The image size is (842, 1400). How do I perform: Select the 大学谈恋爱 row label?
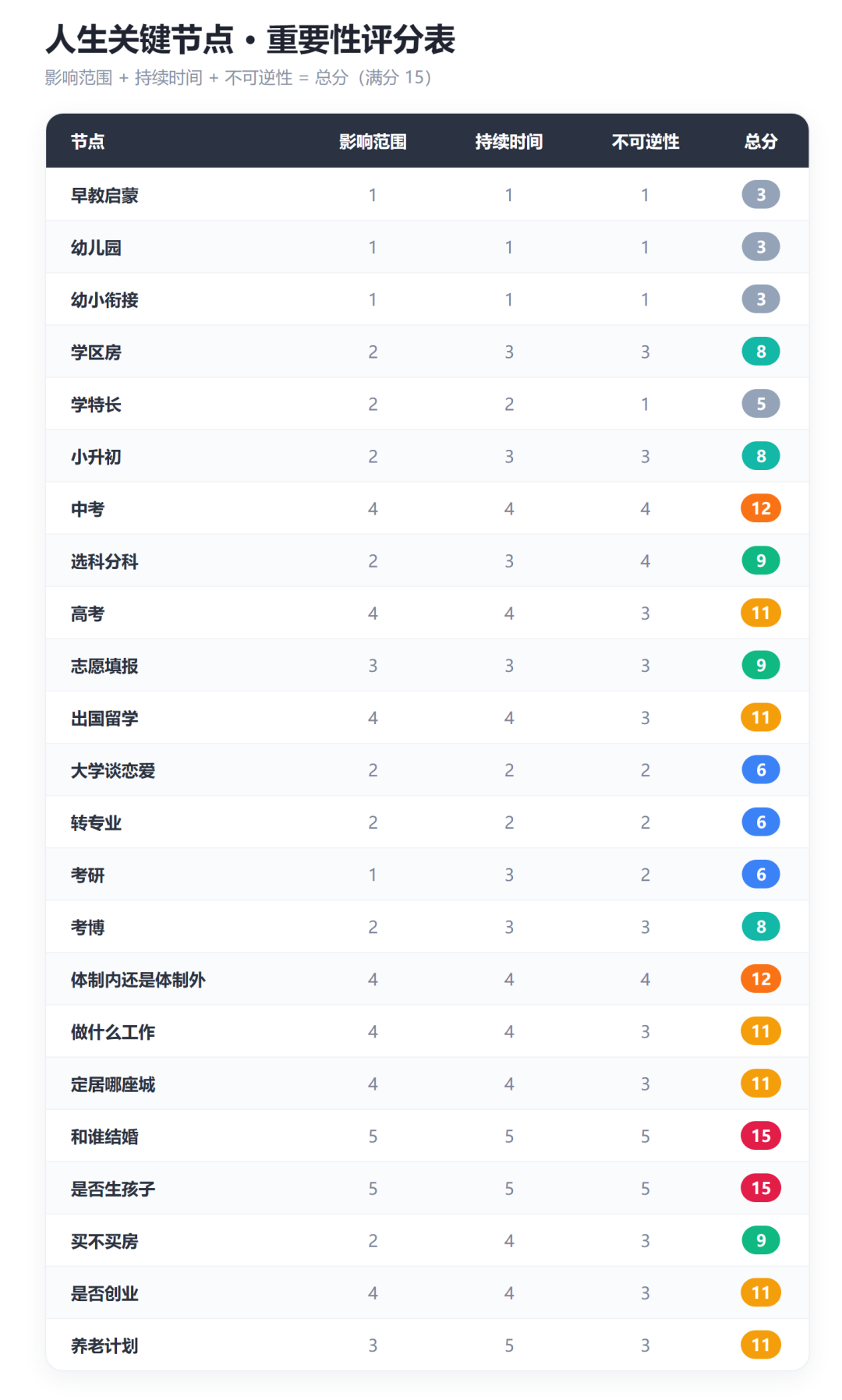[113, 770]
